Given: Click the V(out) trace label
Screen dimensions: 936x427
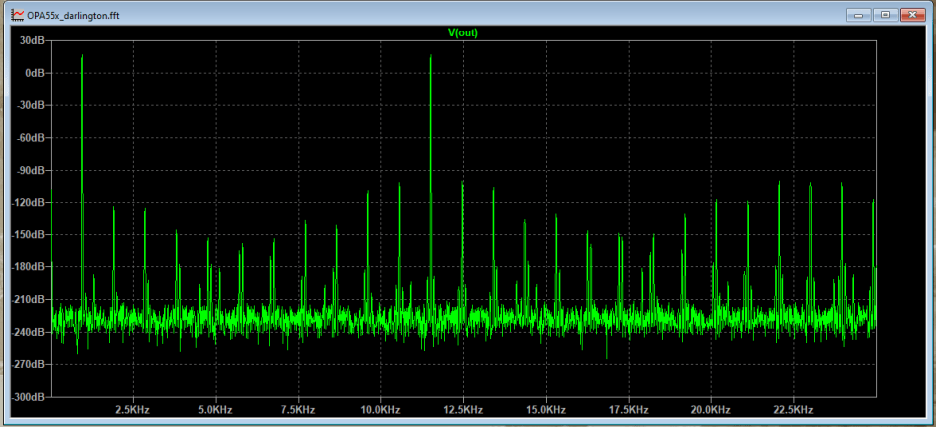Looking at the screenshot, I should 463,33.
